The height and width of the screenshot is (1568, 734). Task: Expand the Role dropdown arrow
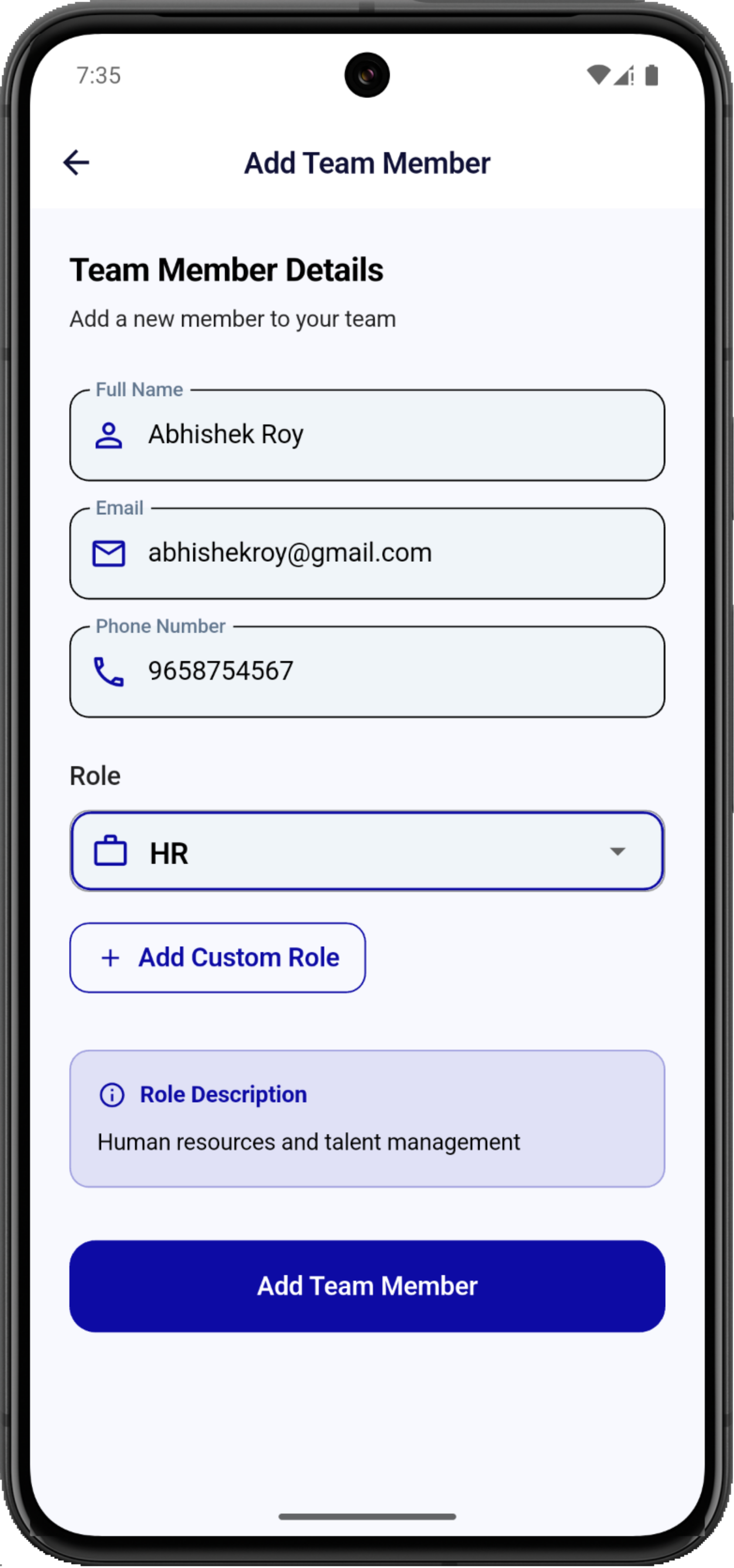coord(618,851)
